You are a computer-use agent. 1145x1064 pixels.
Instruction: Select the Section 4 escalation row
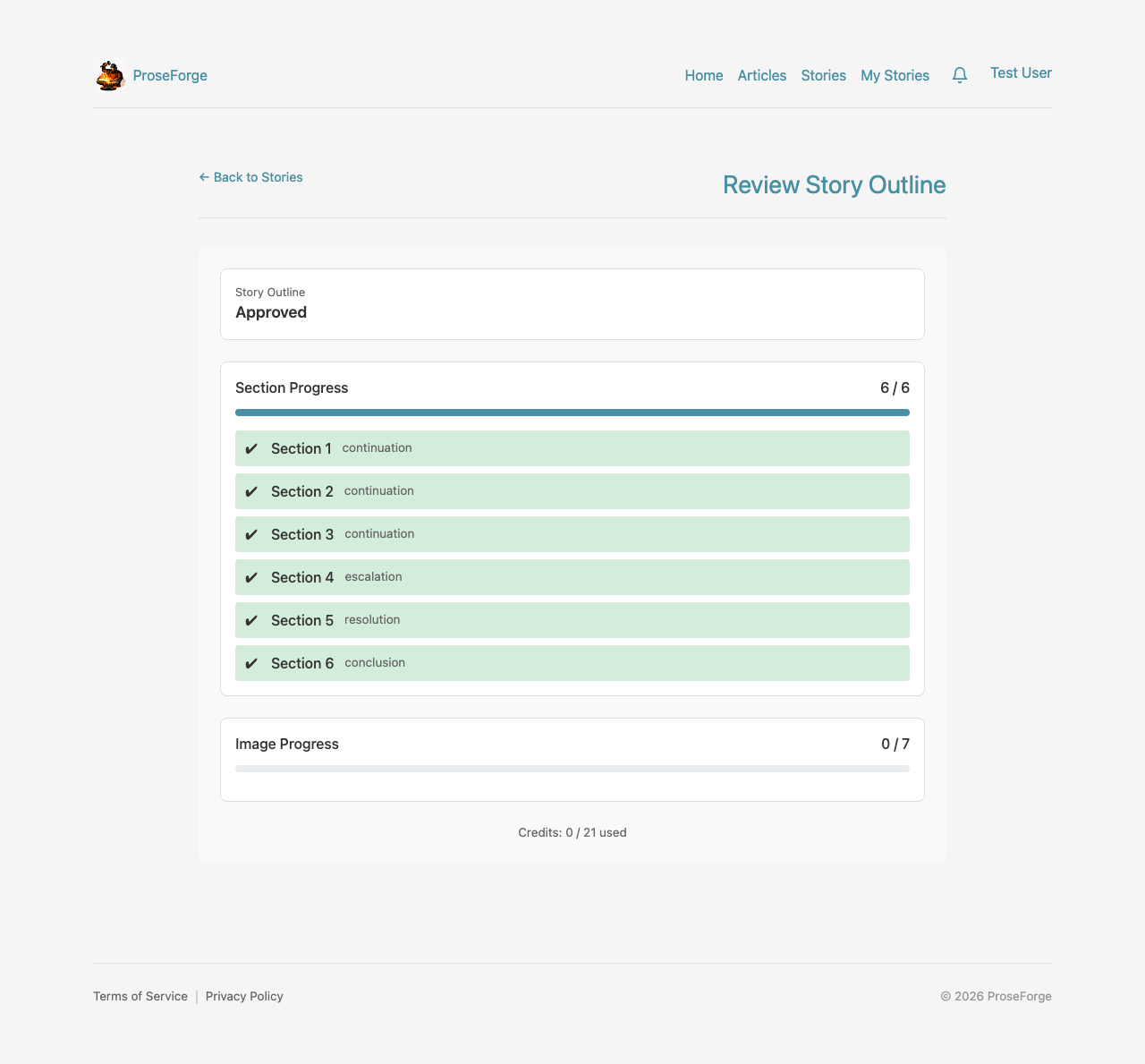click(572, 577)
